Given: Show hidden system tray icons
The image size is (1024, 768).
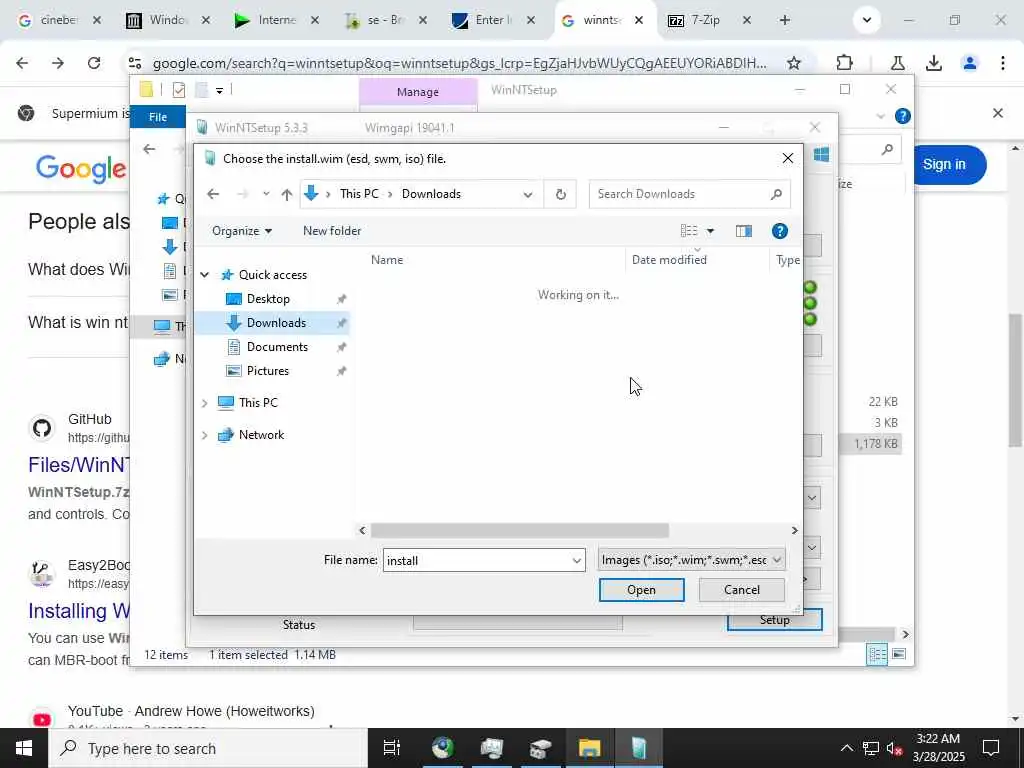Looking at the screenshot, I should click(846, 748).
